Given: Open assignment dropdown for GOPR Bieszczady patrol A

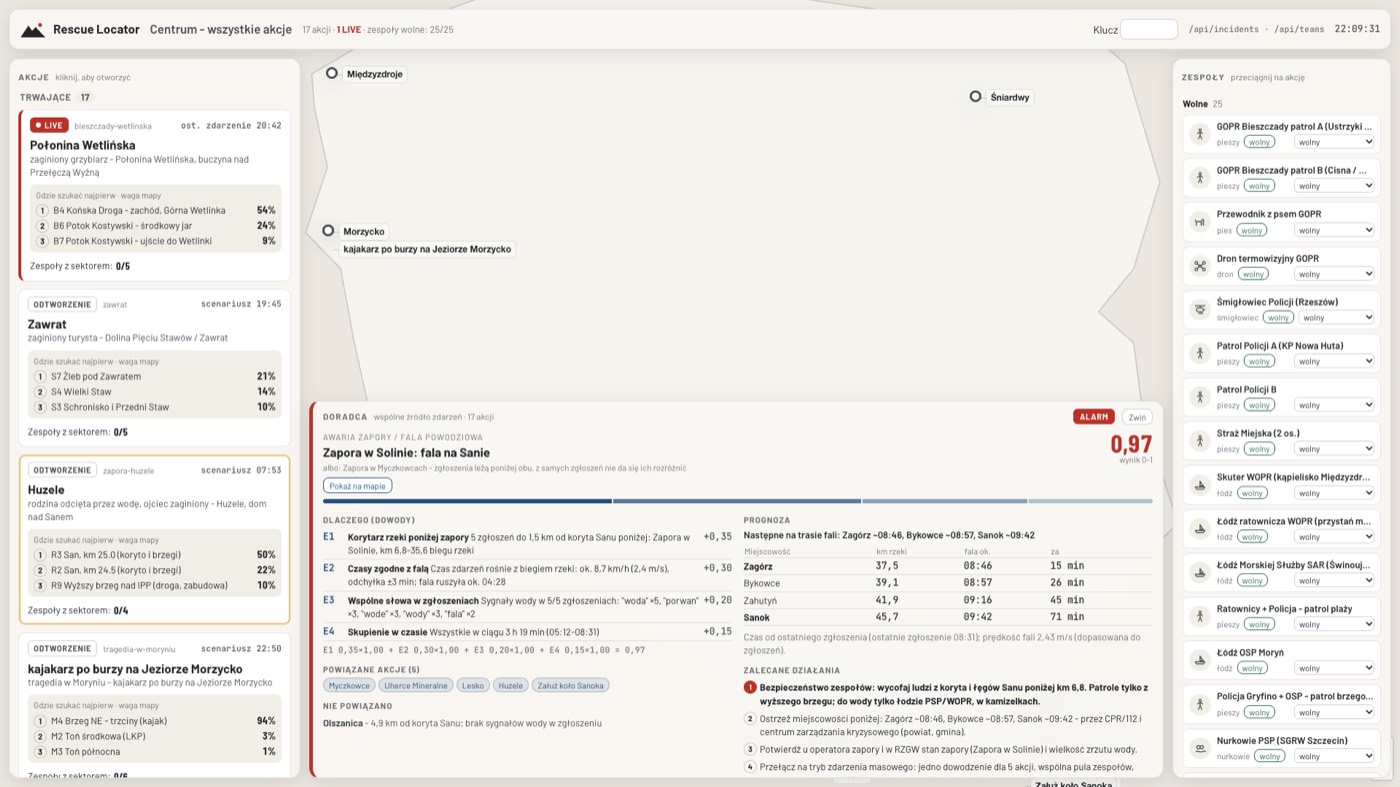Looking at the screenshot, I should (1334, 142).
